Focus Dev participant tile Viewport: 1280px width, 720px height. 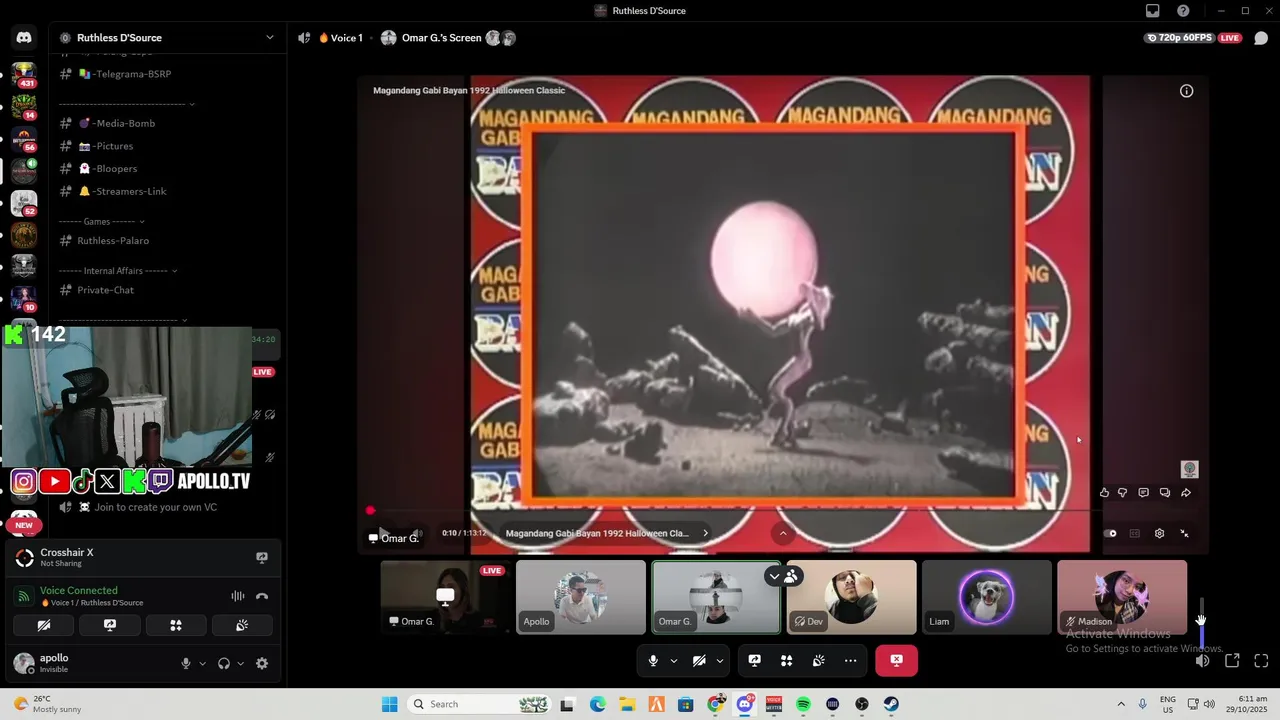click(x=851, y=597)
